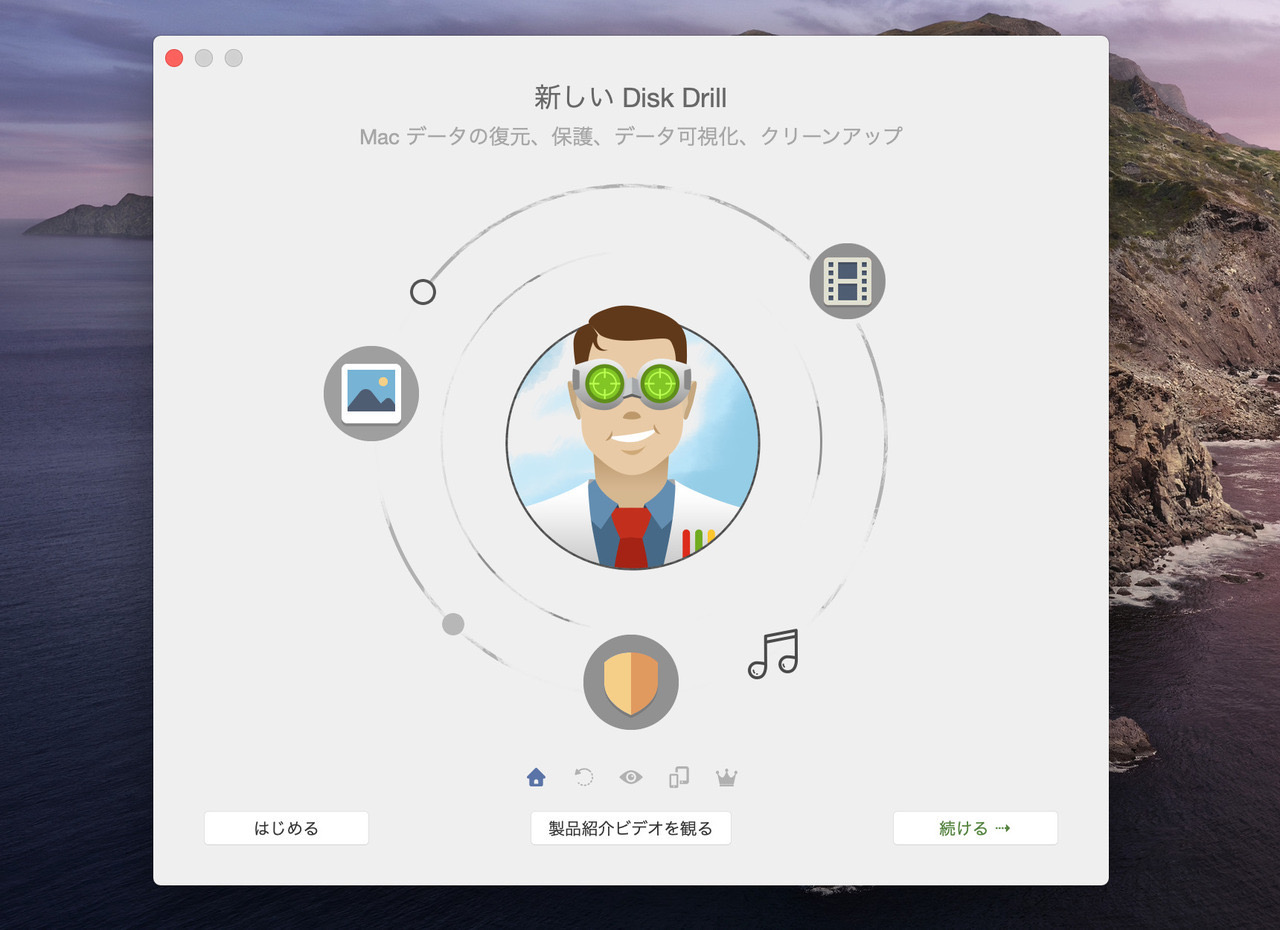Select the home page indicator icon
The image size is (1280, 930).
tap(536, 777)
